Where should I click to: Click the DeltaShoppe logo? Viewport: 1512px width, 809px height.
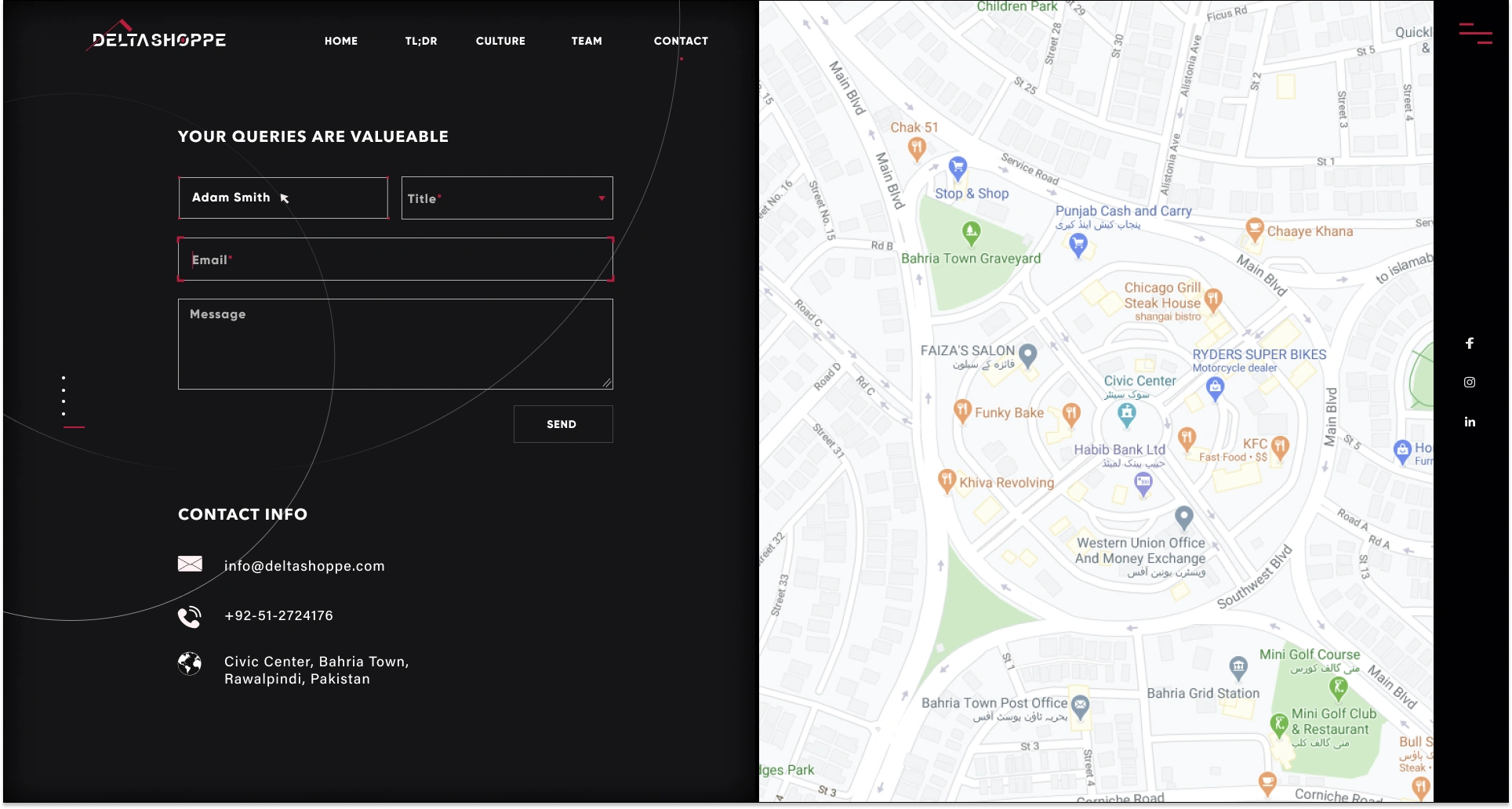point(156,37)
